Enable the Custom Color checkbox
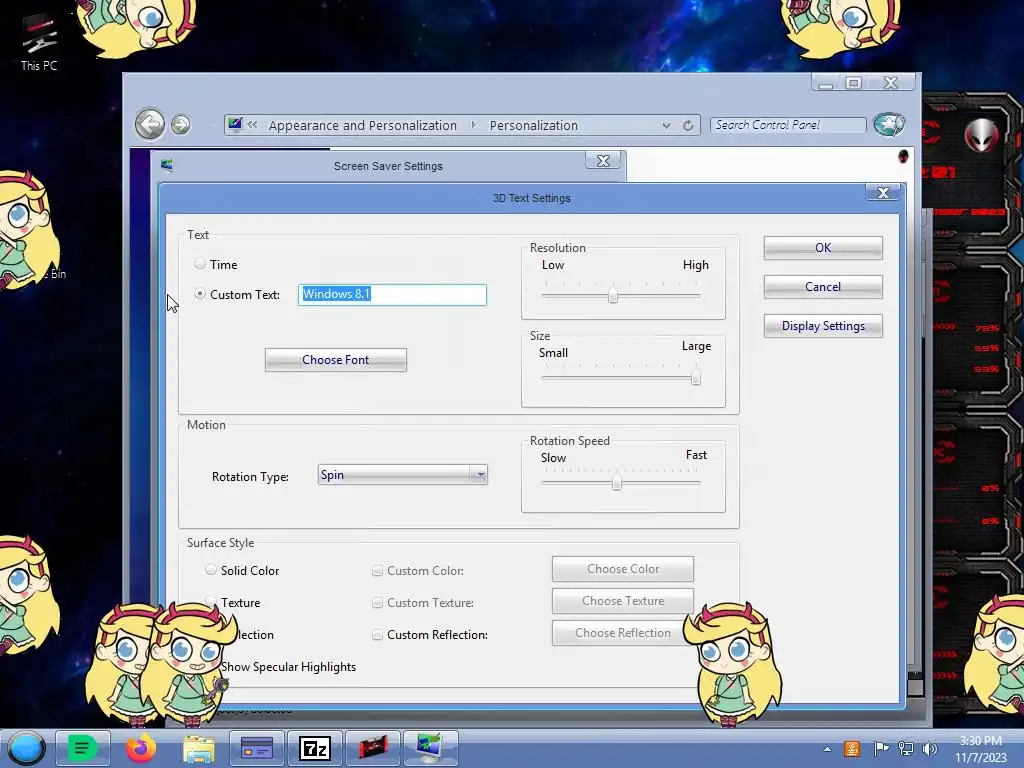Screen dimensions: 1024x768 [377, 571]
